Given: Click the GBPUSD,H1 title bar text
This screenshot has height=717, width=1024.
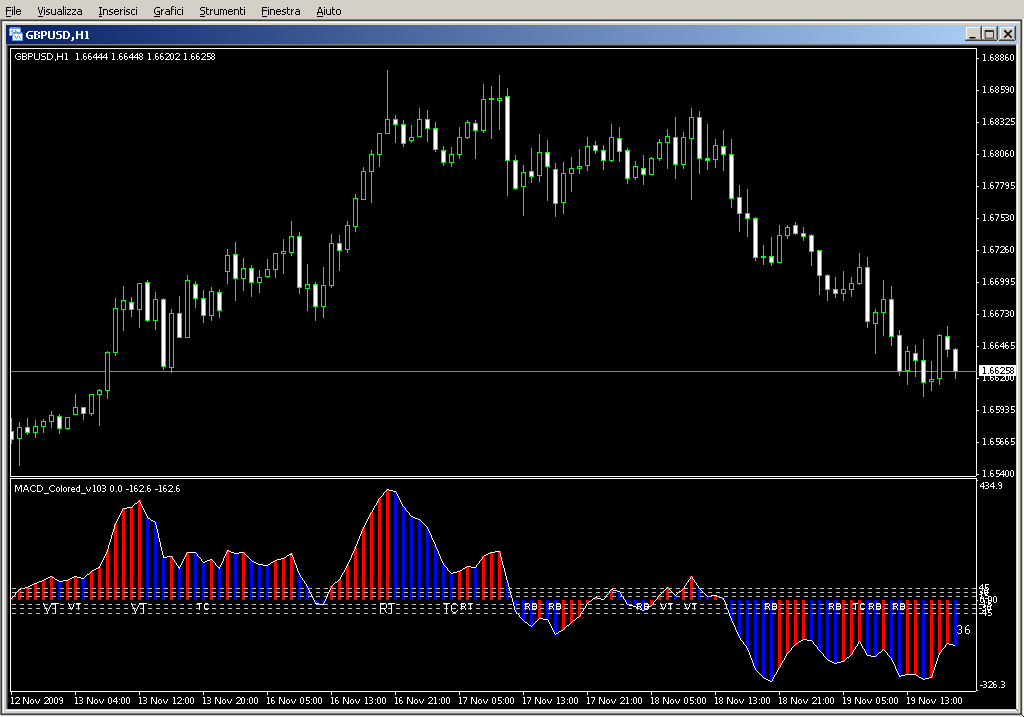Looking at the screenshot, I should click(57, 35).
